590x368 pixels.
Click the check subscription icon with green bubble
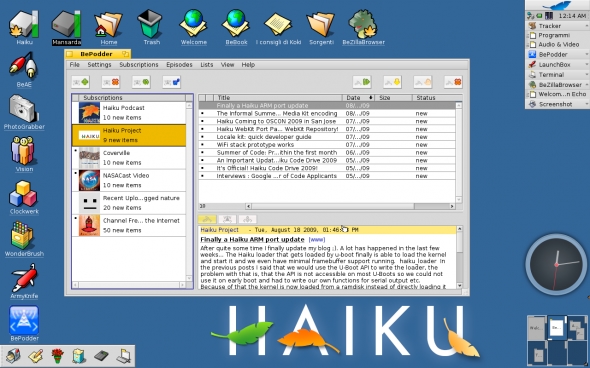click(141, 82)
